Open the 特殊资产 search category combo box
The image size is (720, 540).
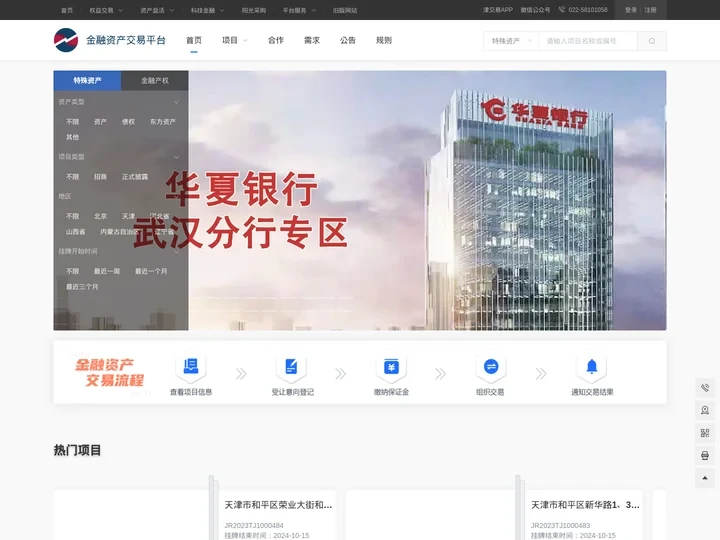coord(511,41)
